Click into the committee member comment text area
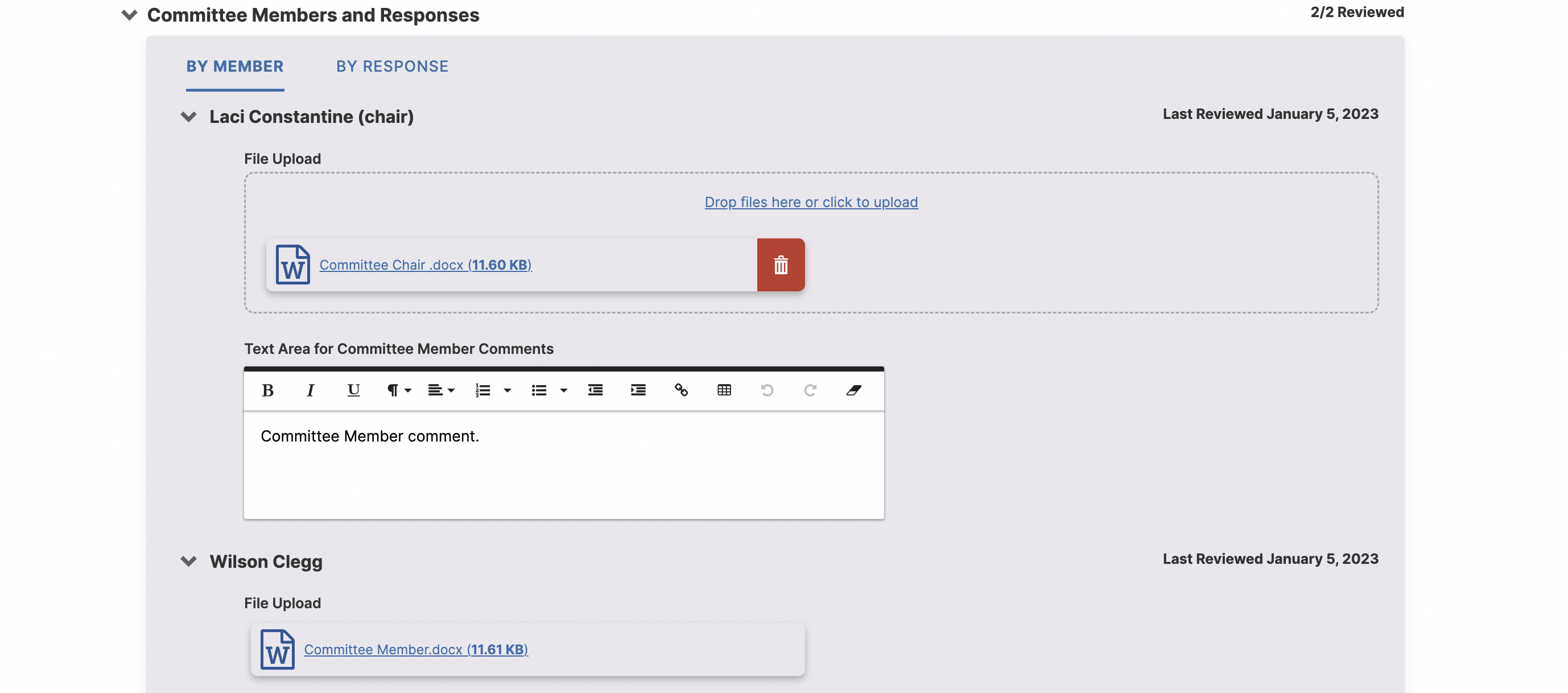This screenshot has height=693, width=1568. 564,465
